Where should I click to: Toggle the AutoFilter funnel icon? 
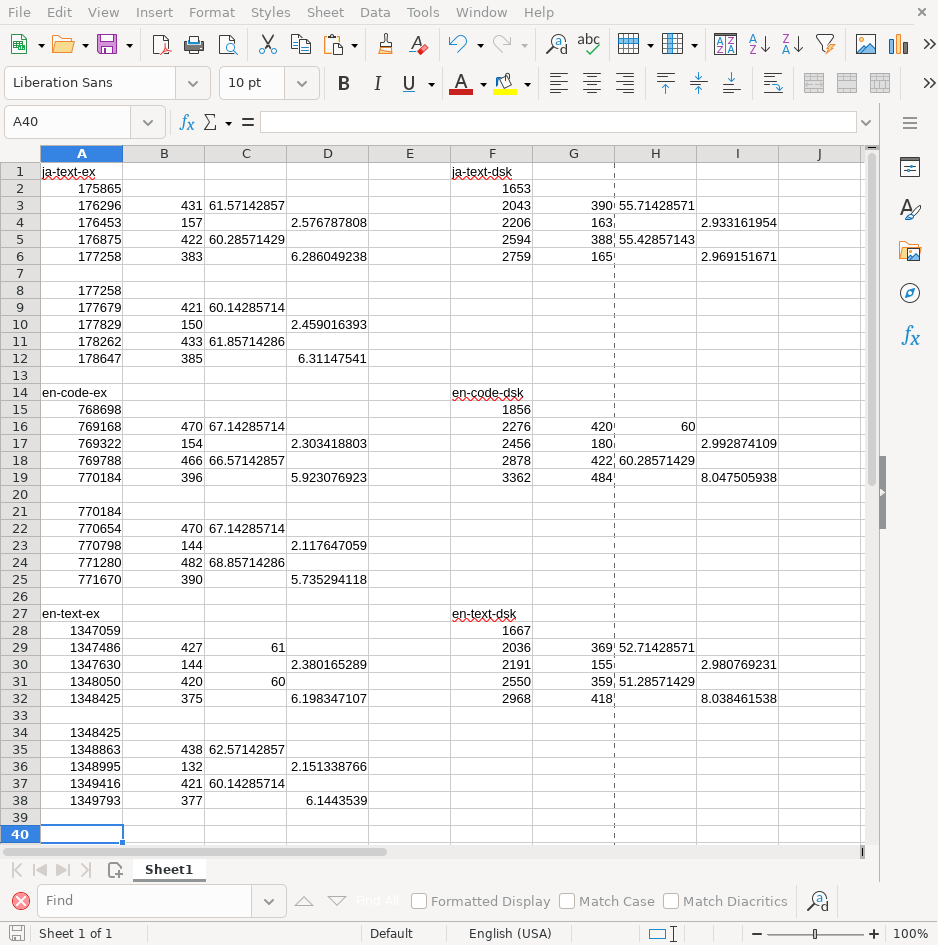[x=825, y=45]
